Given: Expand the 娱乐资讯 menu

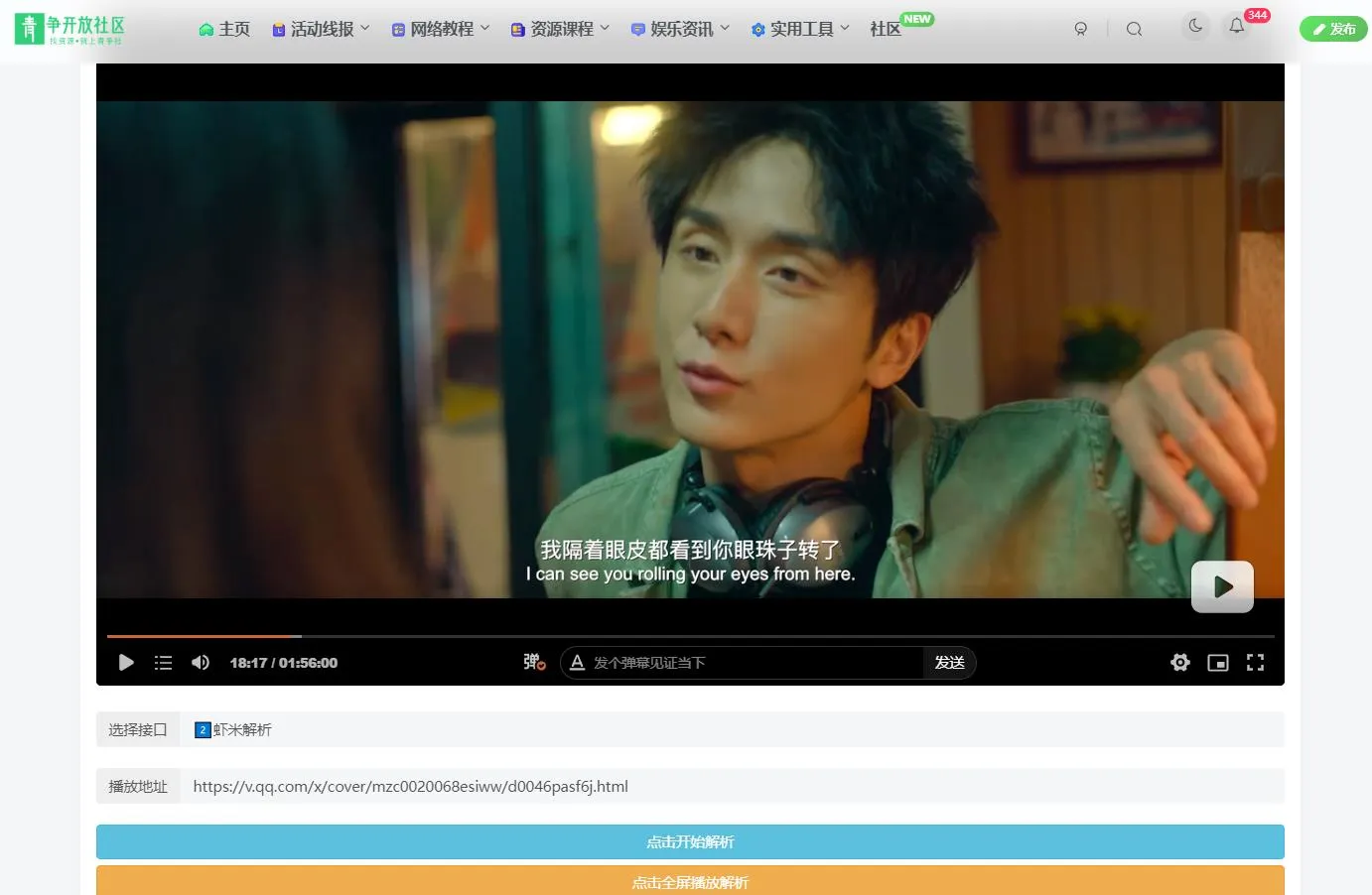Looking at the screenshot, I should click(680, 30).
